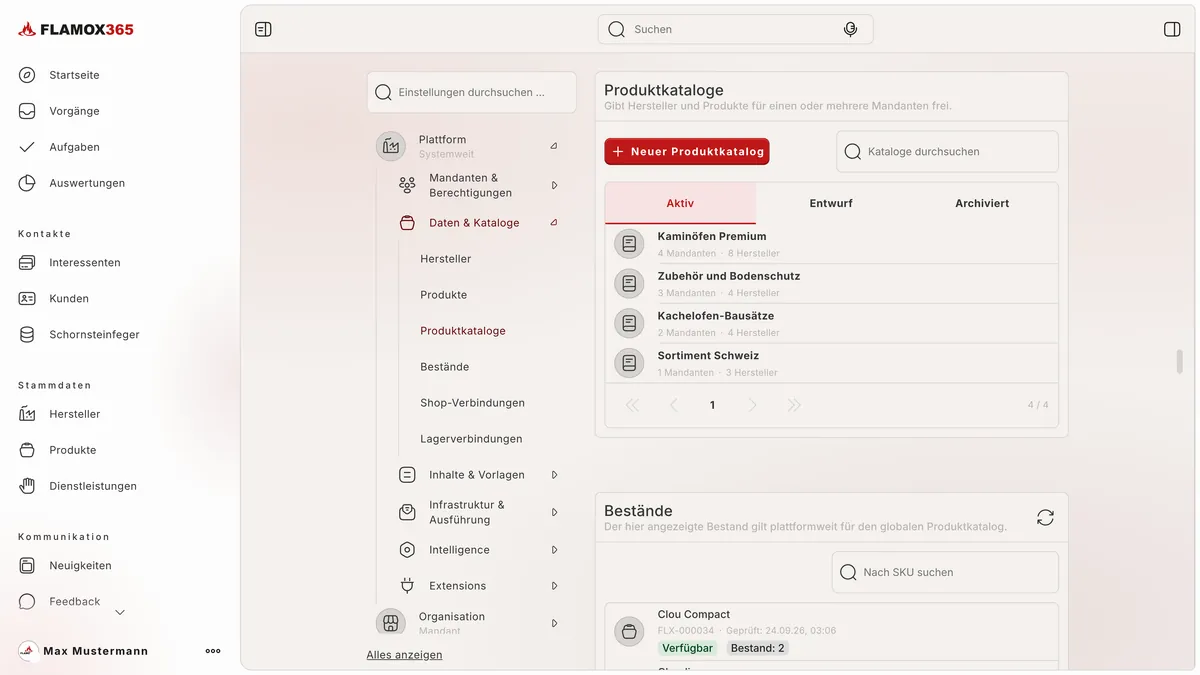
Task: Click Clou Compact product icon
Action: click(x=629, y=631)
